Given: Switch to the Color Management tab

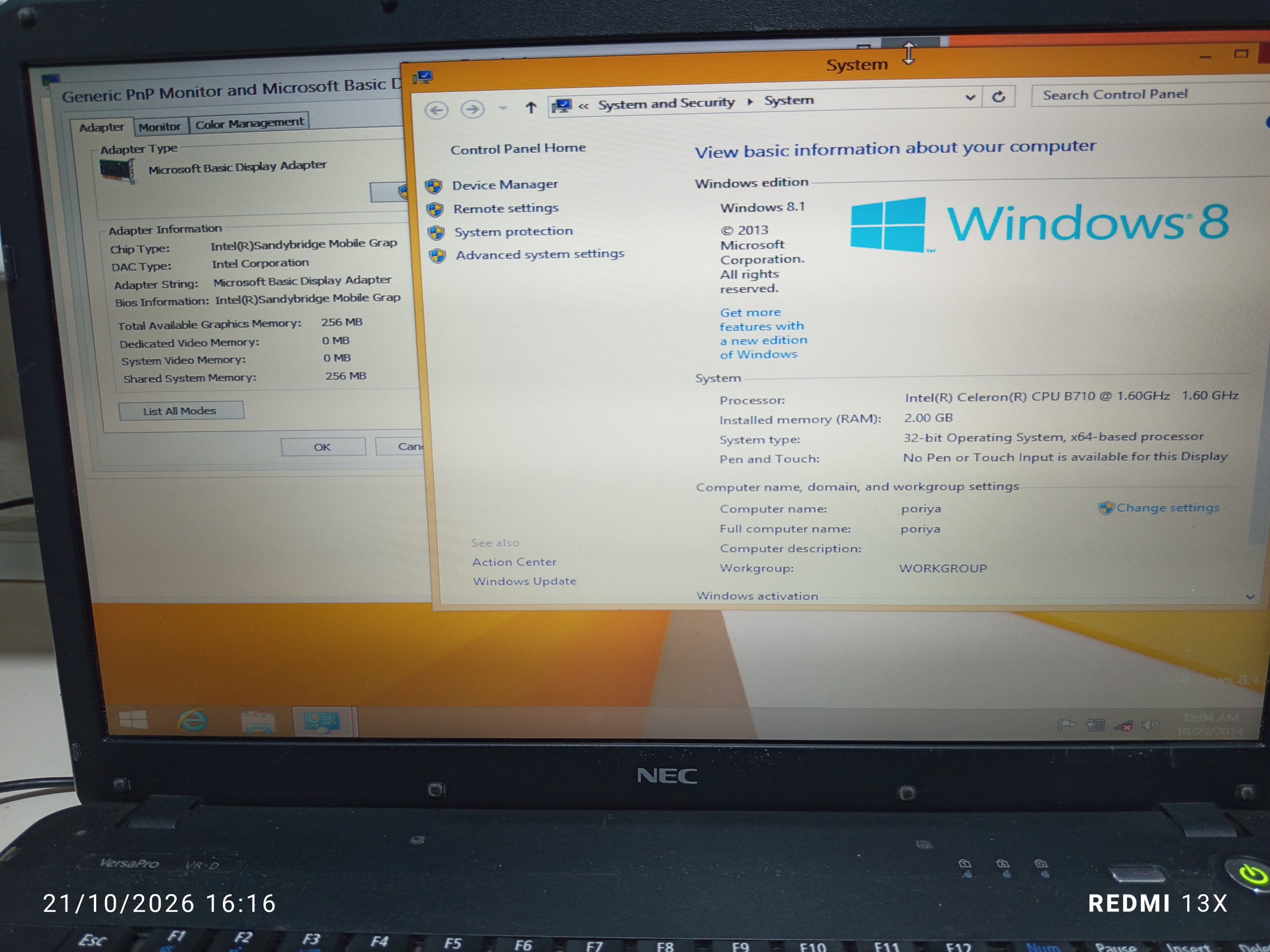Looking at the screenshot, I should click(249, 123).
